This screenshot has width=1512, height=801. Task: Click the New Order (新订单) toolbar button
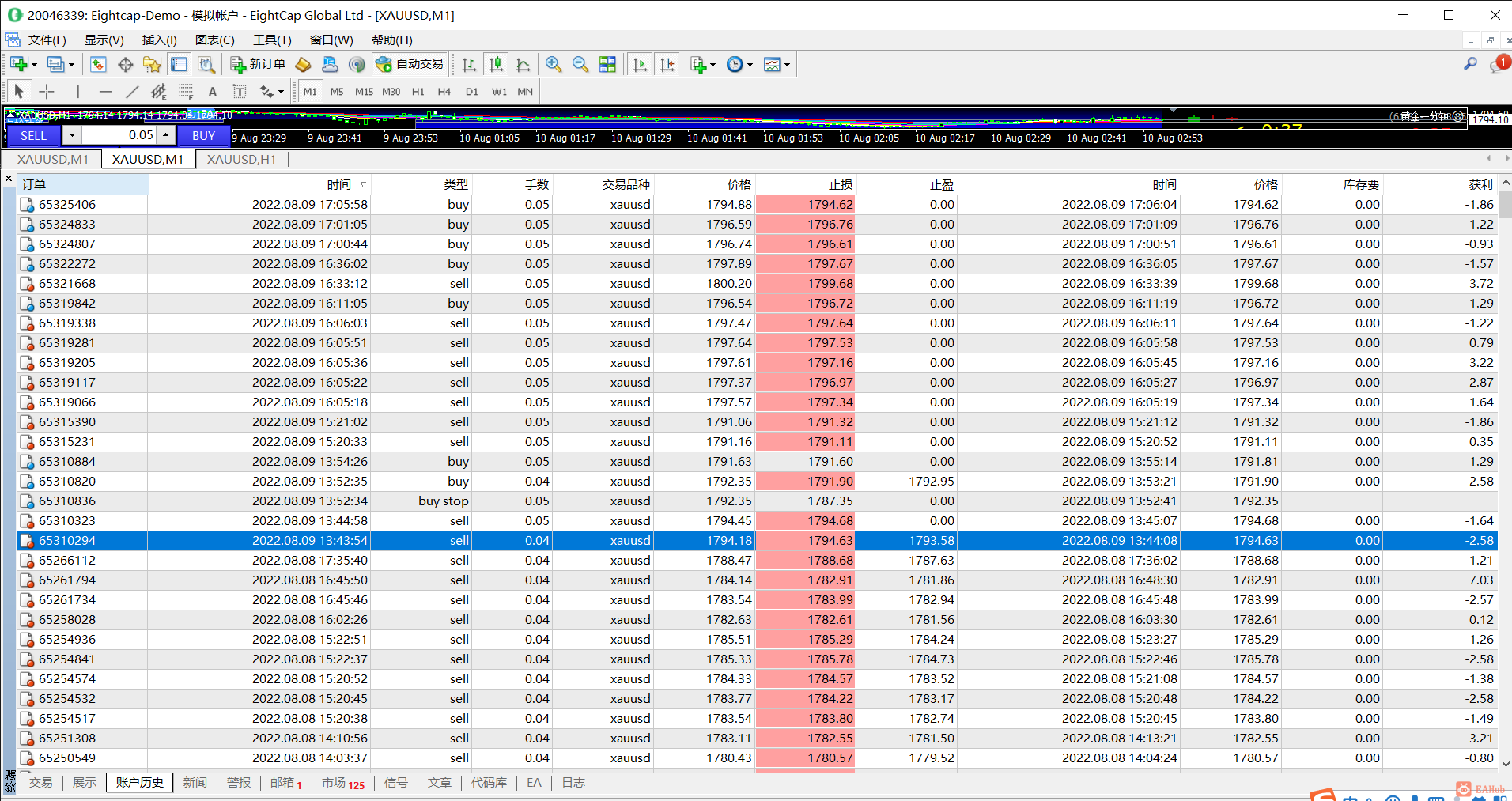click(x=258, y=64)
